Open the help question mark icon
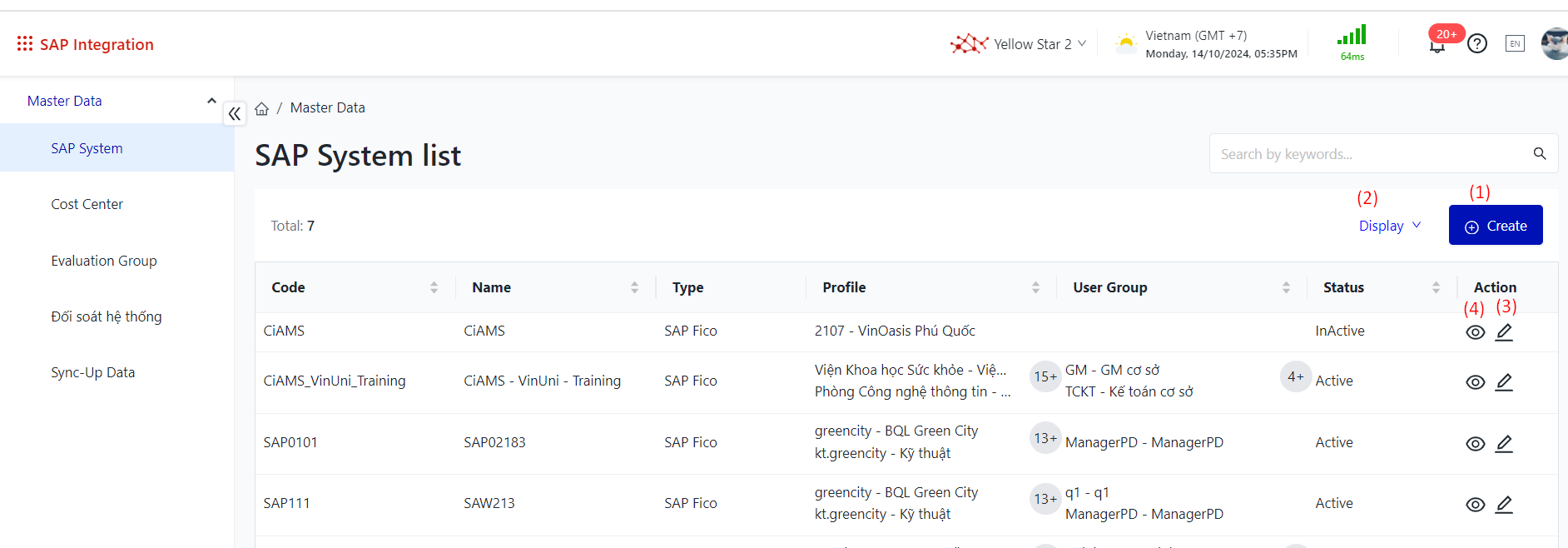Screen dimensions: 1568x548 click(1476, 43)
